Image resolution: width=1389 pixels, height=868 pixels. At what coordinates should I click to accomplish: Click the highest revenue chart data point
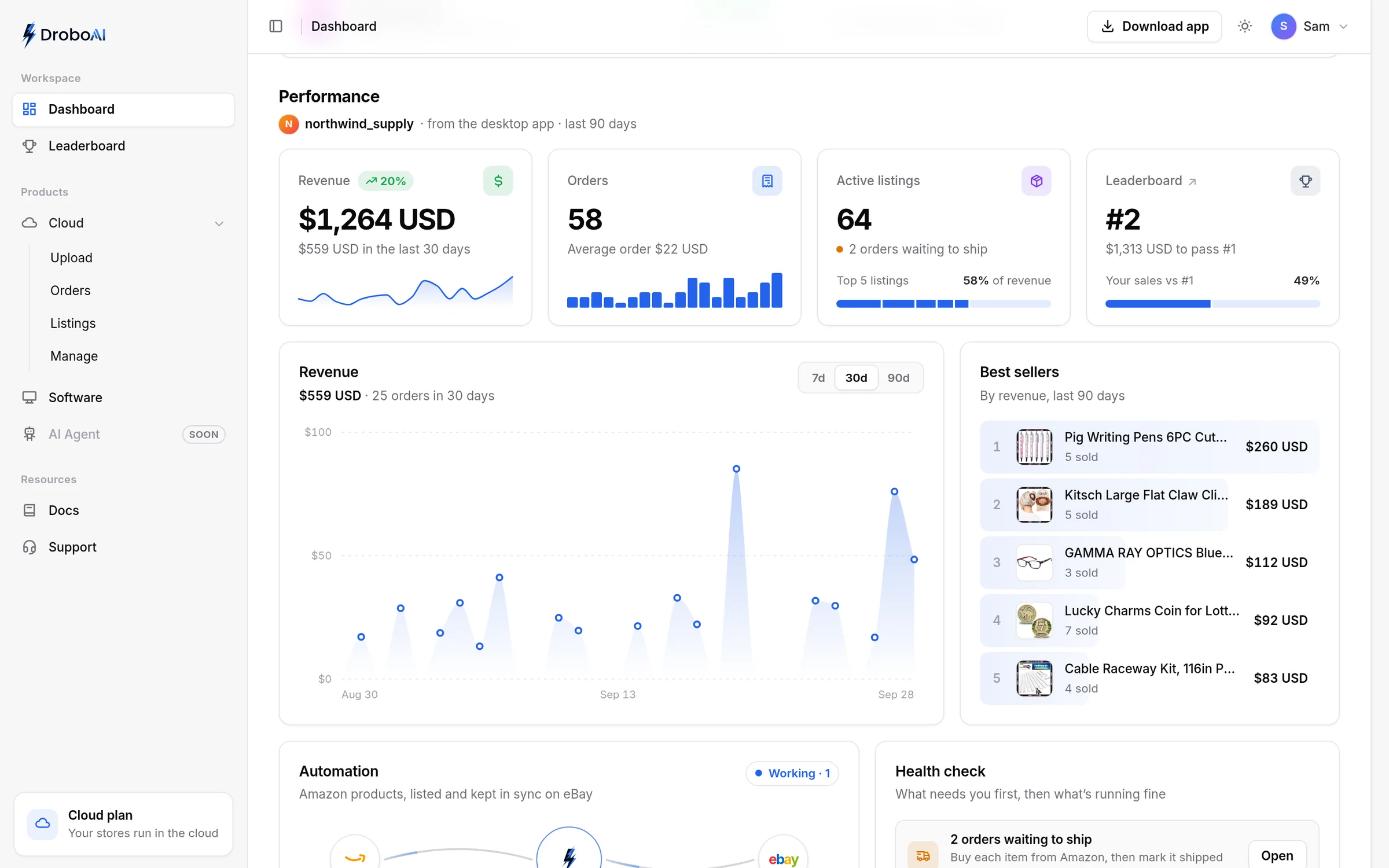[736, 469]
